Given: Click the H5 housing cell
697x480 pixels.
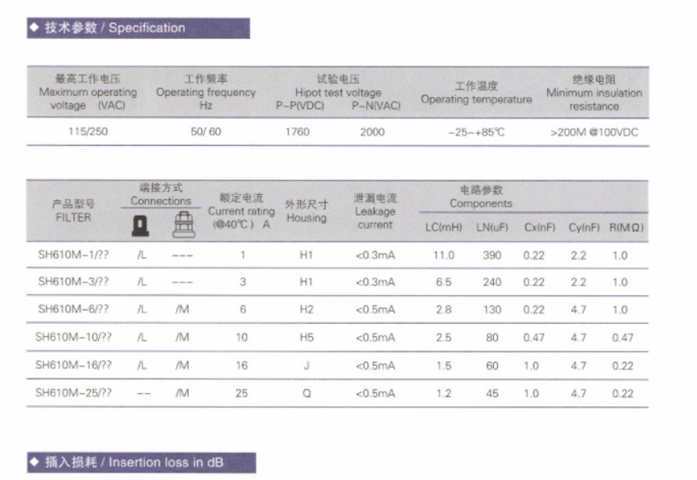Looking at the screenshot, I should pyautogui.click(x=306, y=337).
